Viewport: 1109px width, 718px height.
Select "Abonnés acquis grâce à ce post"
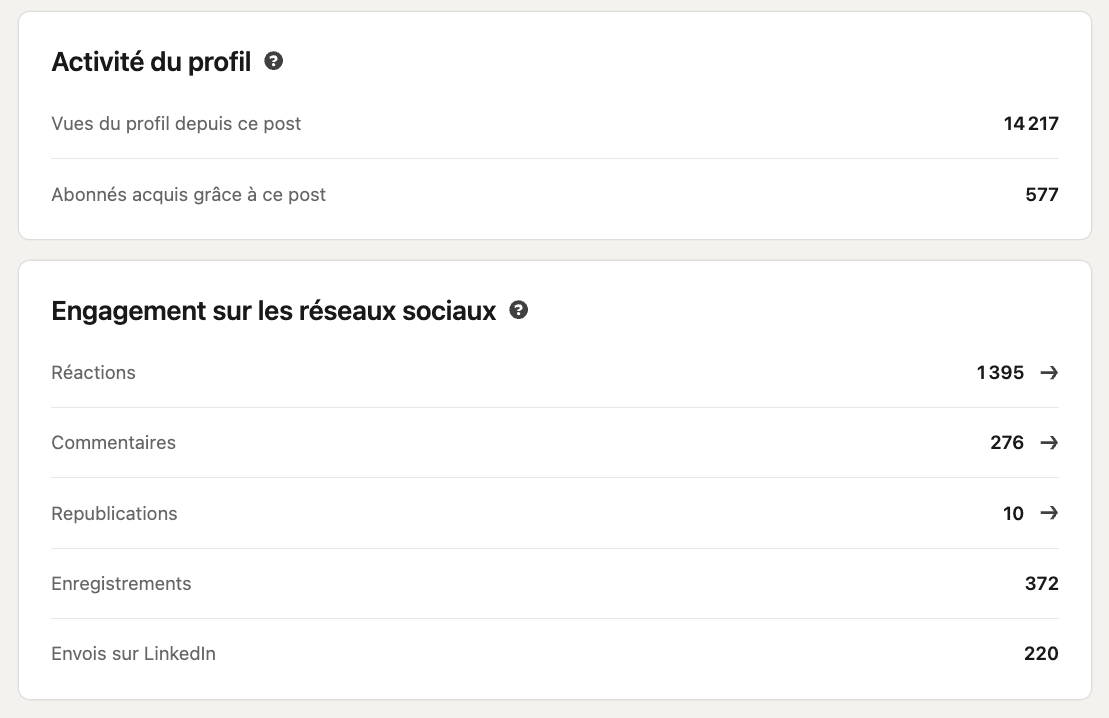[x=188, y=195]
